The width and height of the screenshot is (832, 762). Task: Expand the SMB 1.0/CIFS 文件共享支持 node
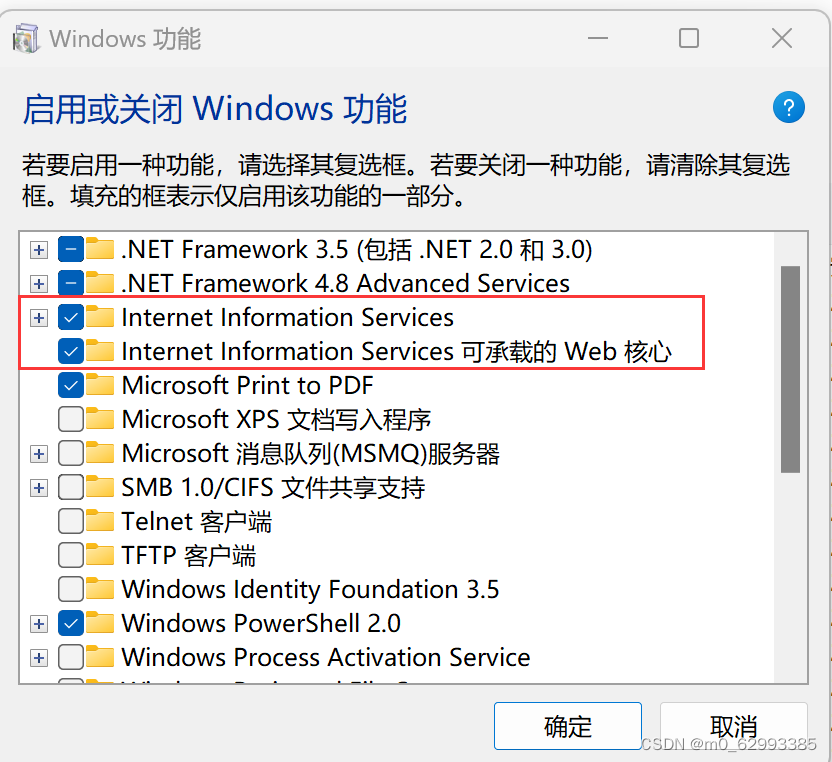38,487
